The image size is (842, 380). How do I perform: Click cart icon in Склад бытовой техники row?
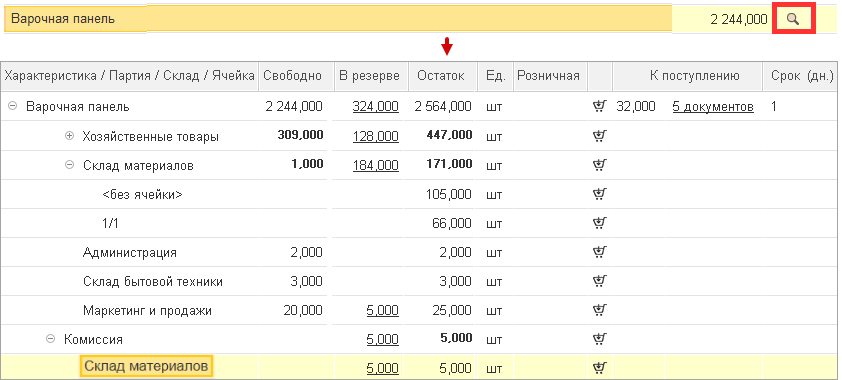(x=599, y=281)
